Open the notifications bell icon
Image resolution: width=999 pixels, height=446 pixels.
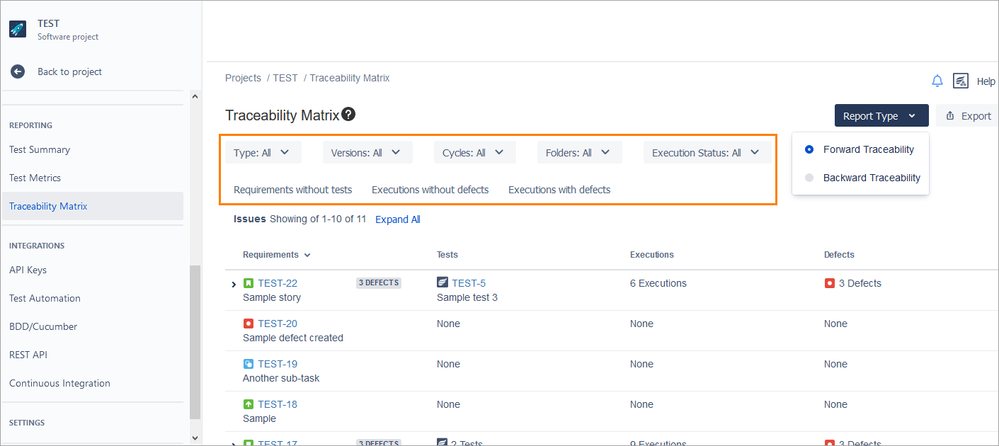click(937, 81)
